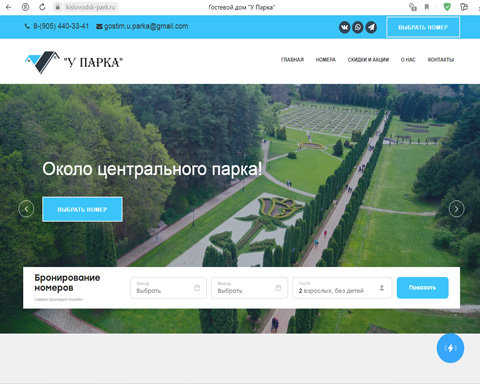This screenshot has width=480, height=384.
Task: Open the Заезд check-in date picker
Action: coord(168,288)
